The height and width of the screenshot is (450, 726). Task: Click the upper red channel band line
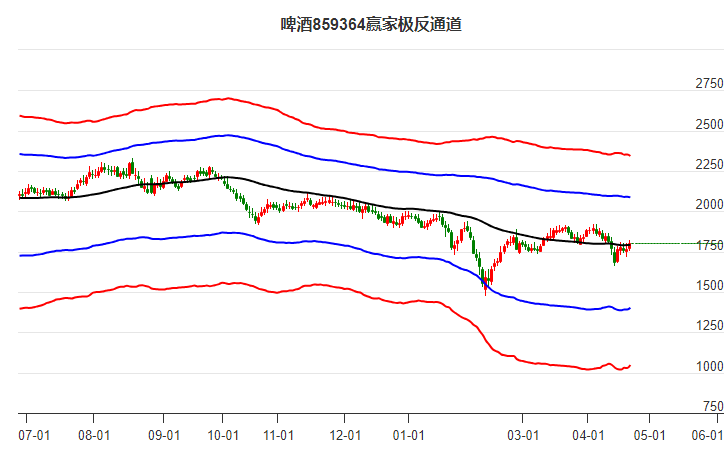(x=324, y=127)
